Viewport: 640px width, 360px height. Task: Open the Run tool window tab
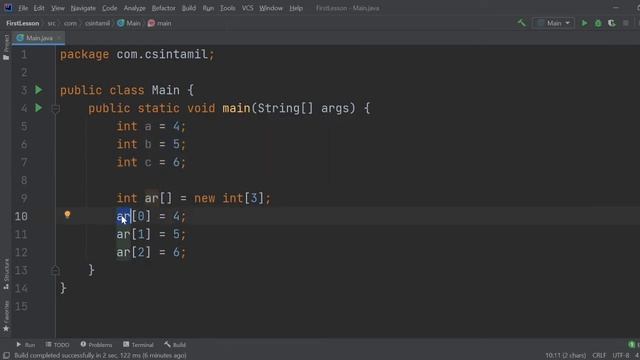(25, 345)
